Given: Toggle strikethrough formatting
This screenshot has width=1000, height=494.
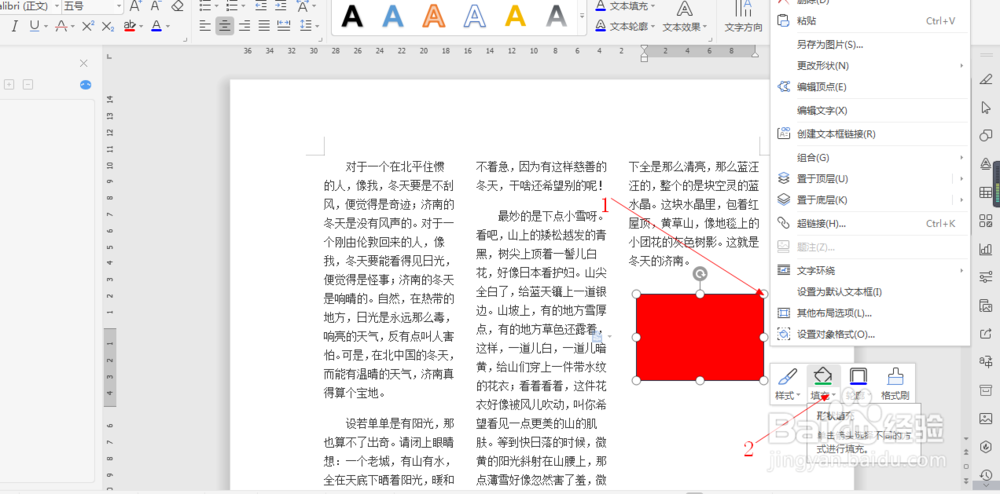Looking at the screenshot, I should tap(61, 26).
